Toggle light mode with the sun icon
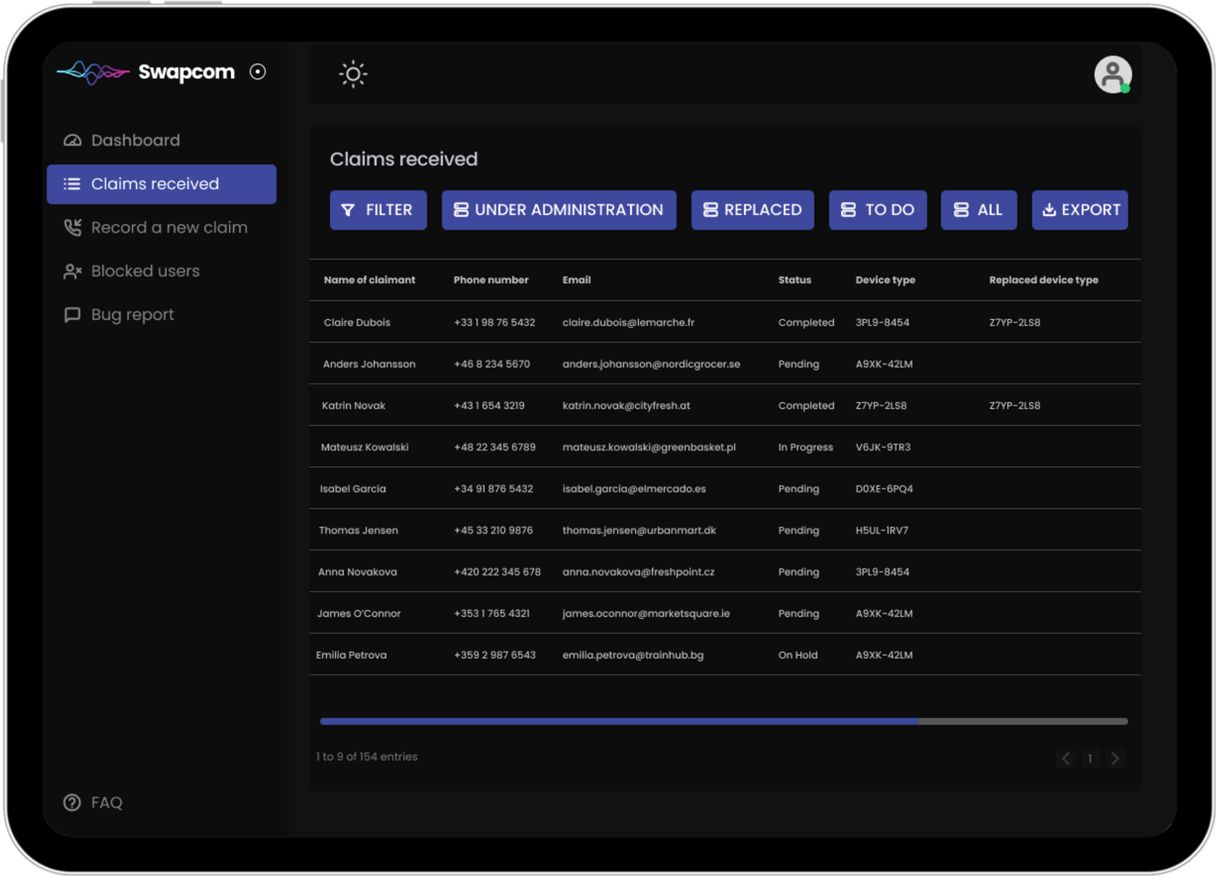Viewport: 1216px width, 876px height. pos(353,75)
